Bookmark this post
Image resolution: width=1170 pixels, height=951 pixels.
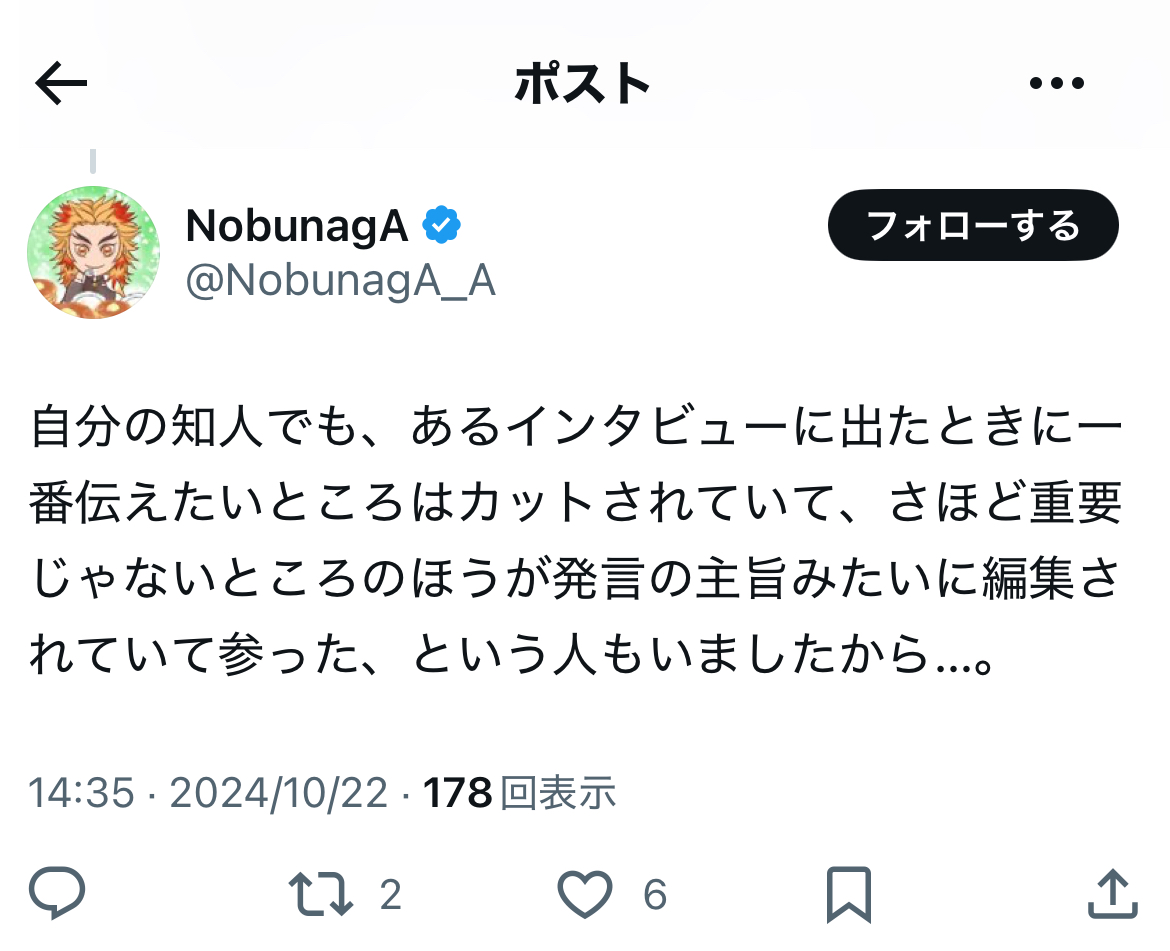tap(849, 894)
